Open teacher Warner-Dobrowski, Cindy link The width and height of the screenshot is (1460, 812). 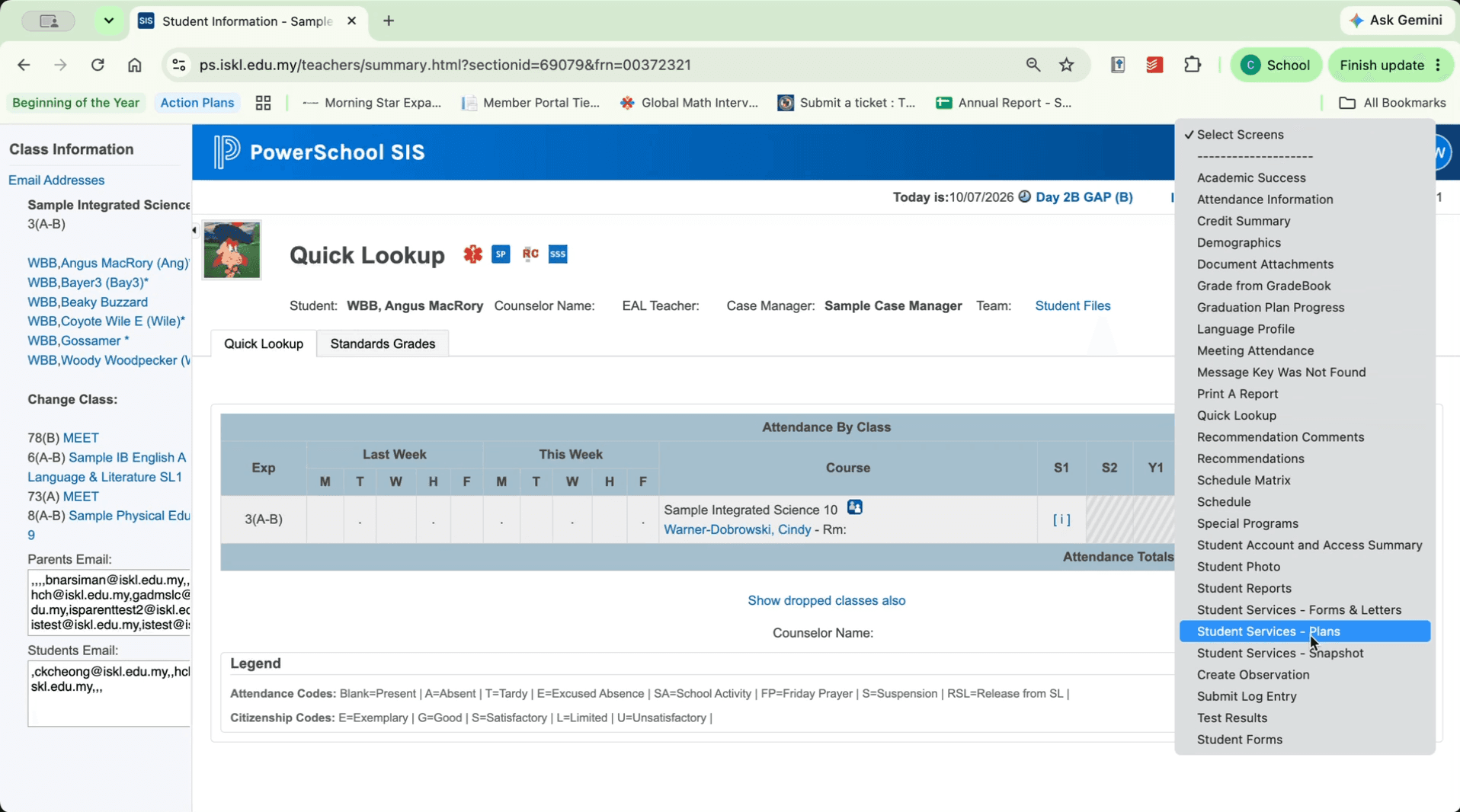pos(737,529)
